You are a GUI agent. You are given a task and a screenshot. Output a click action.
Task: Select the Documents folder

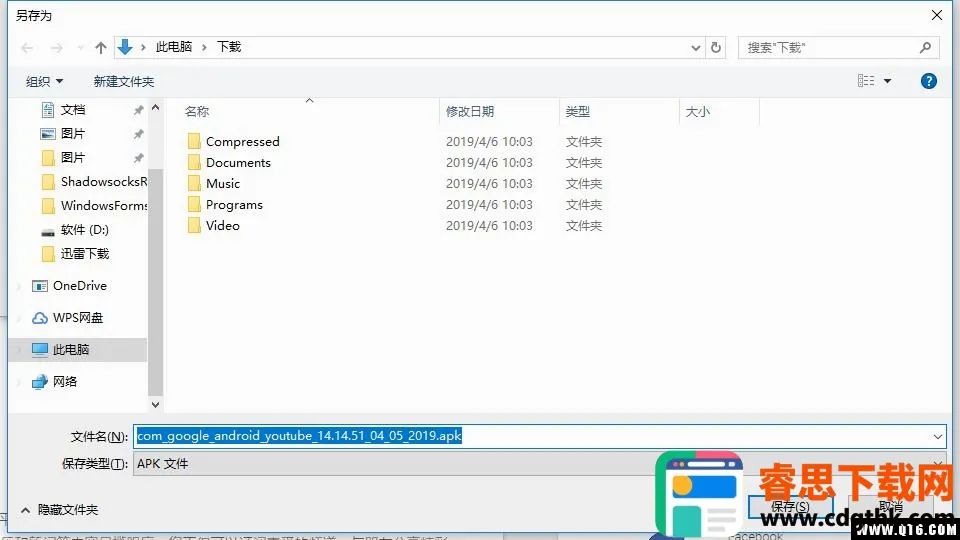pos(238,162)
